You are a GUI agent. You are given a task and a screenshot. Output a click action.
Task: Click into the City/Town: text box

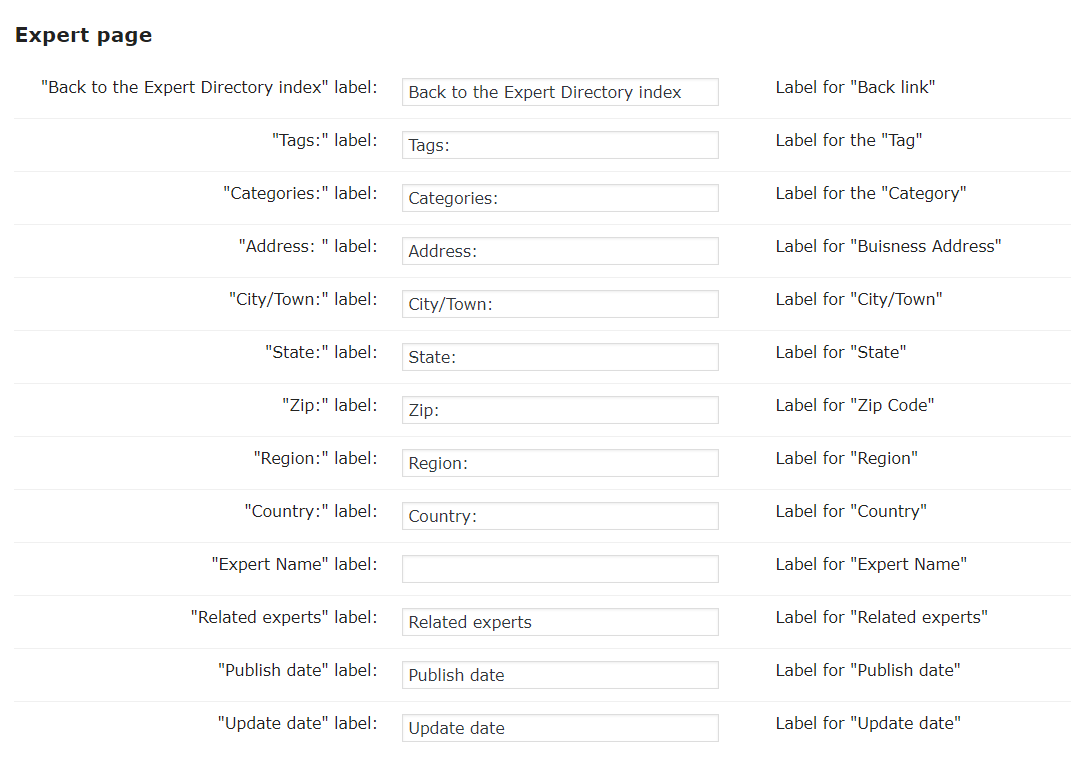click(x=560, y=304)
